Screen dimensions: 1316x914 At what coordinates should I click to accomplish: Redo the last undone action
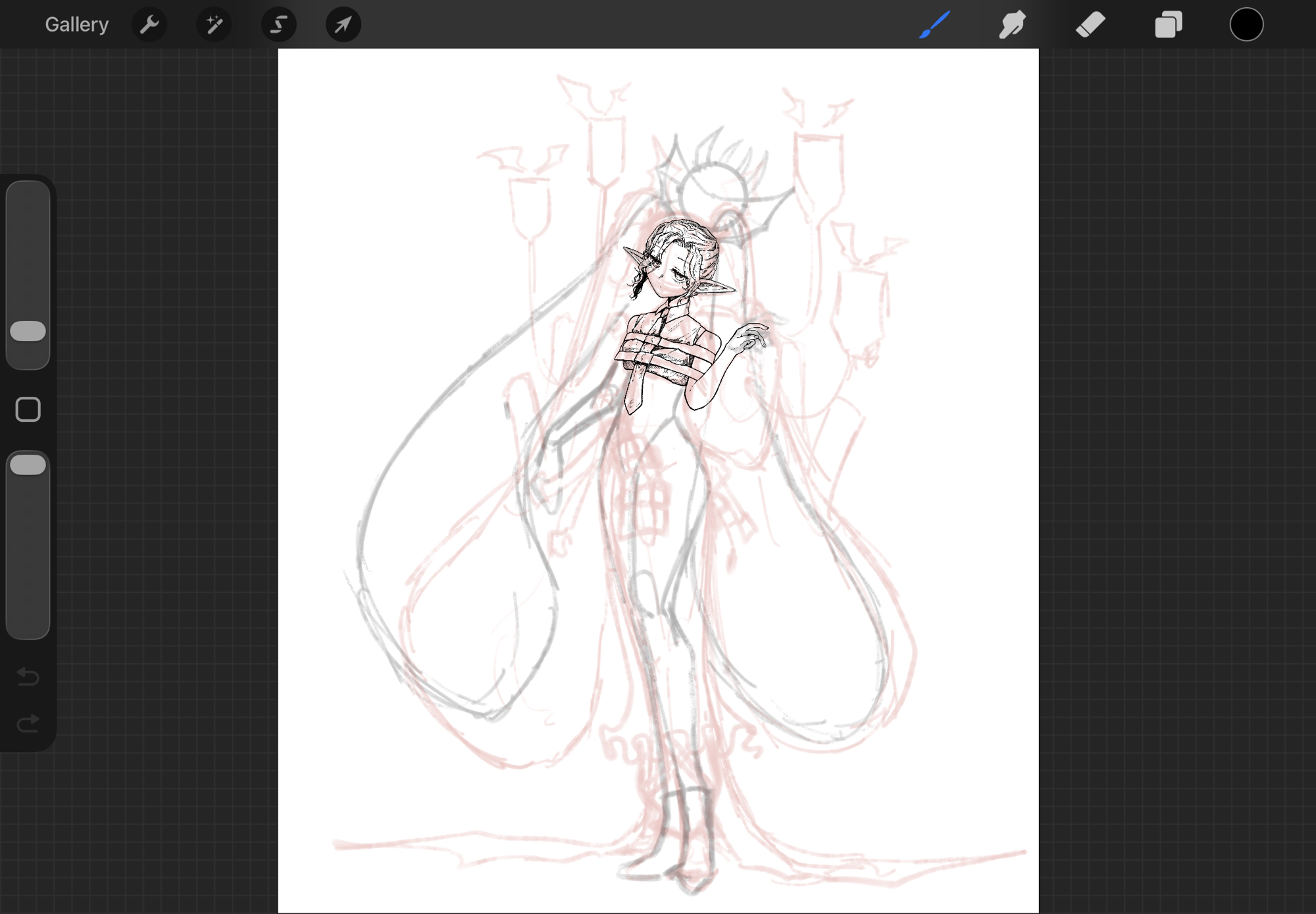coord(28,724)
